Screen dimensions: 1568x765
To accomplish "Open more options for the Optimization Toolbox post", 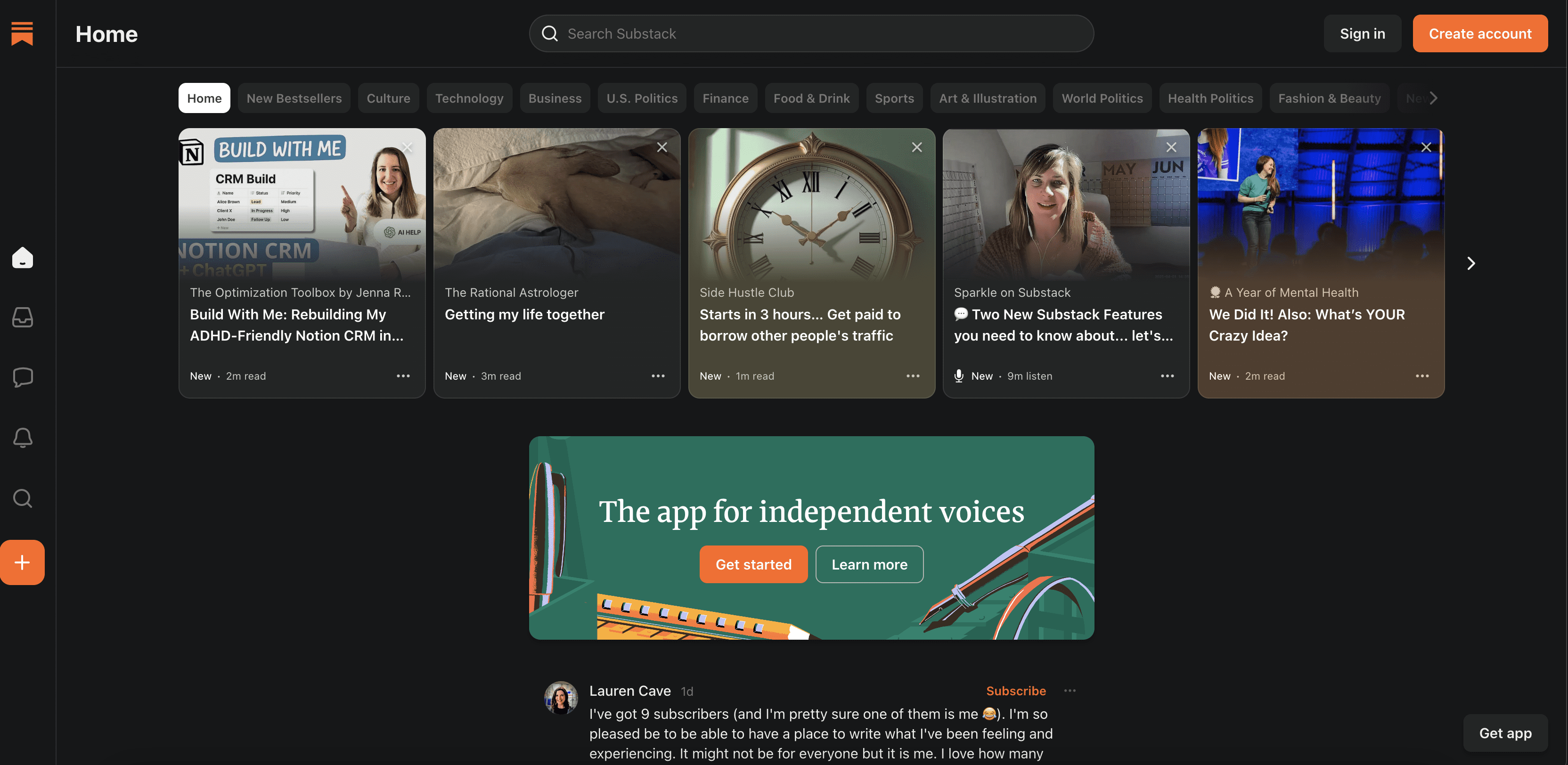I will (403, 375).
